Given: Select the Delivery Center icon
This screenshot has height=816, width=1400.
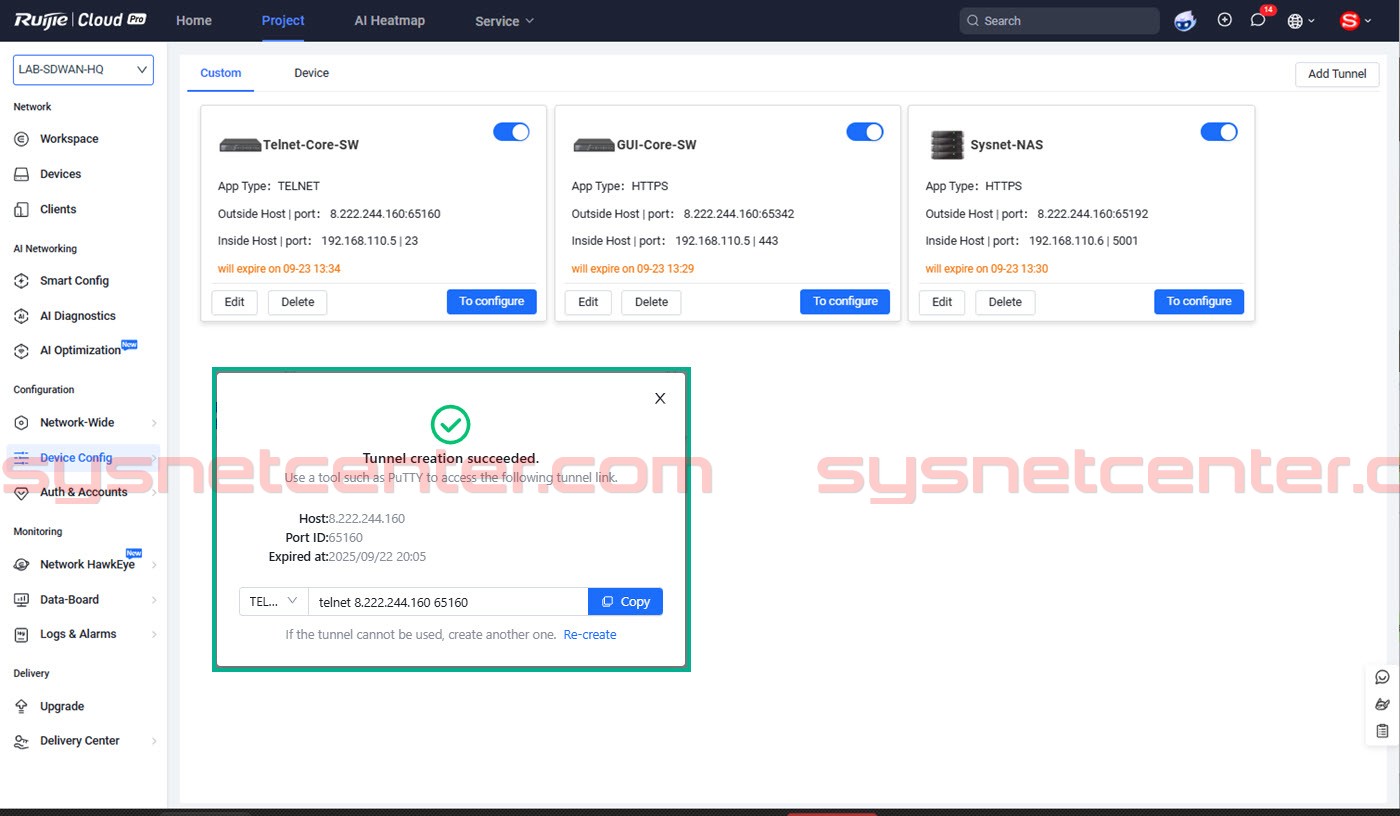Looking at the screenshot, I should click(x=21, y=741).
